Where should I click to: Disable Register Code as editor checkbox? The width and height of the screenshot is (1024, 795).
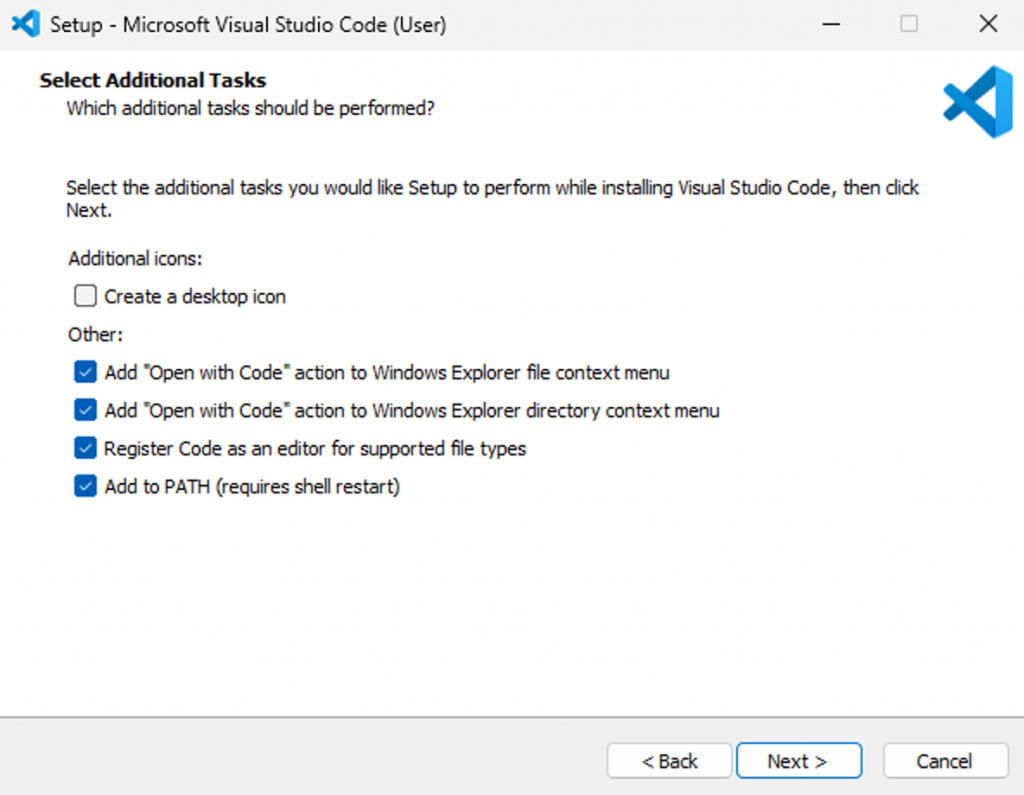(86, 449)
